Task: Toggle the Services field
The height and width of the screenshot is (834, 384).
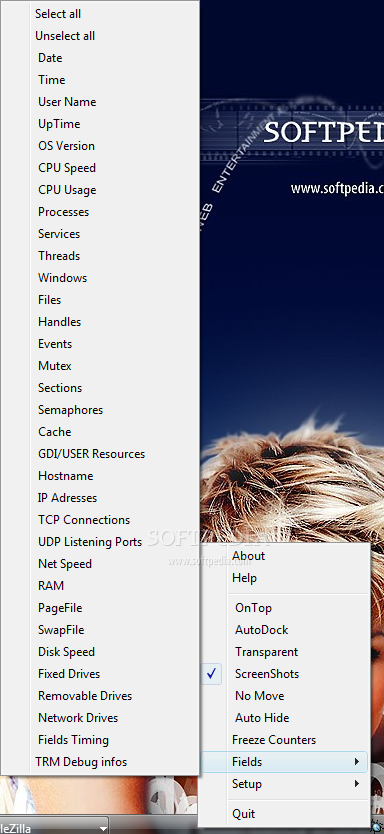Action: pyautogui.click(x=100, y=233)
